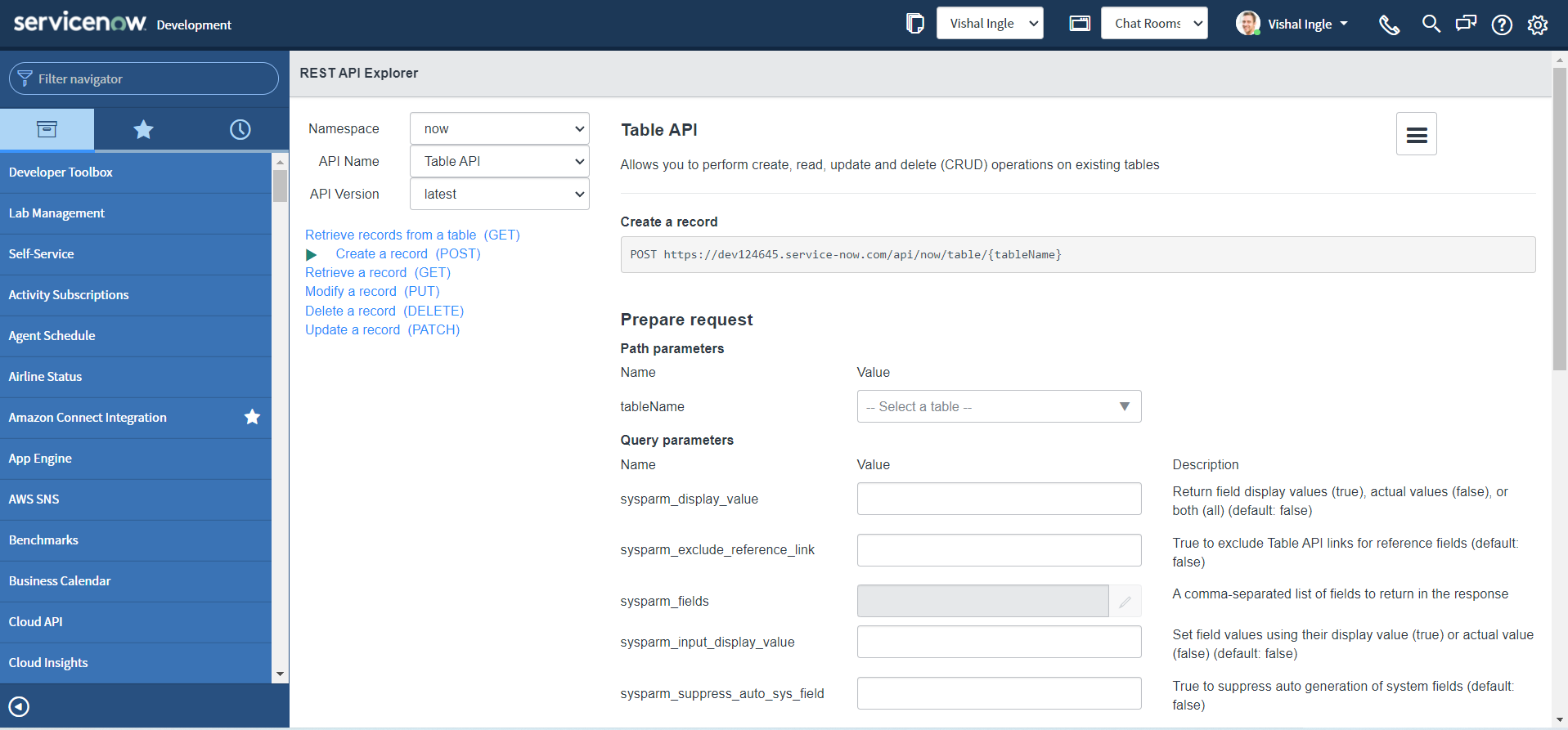Click Retrieve a record (GET) link
The width and height of the screenshot is (1568, 730).
(378, 272)
